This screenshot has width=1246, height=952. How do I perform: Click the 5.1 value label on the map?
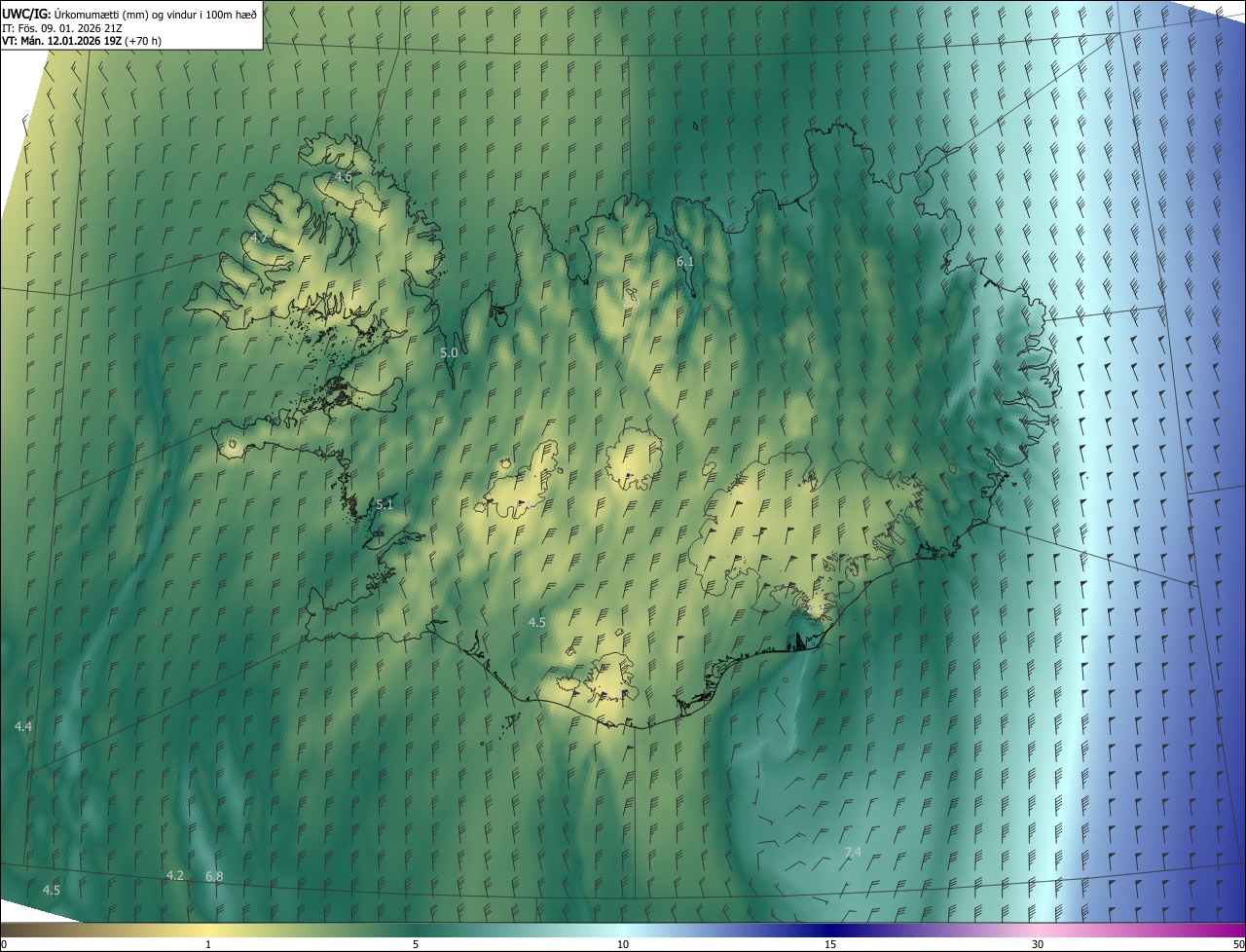tap(385, 504)
